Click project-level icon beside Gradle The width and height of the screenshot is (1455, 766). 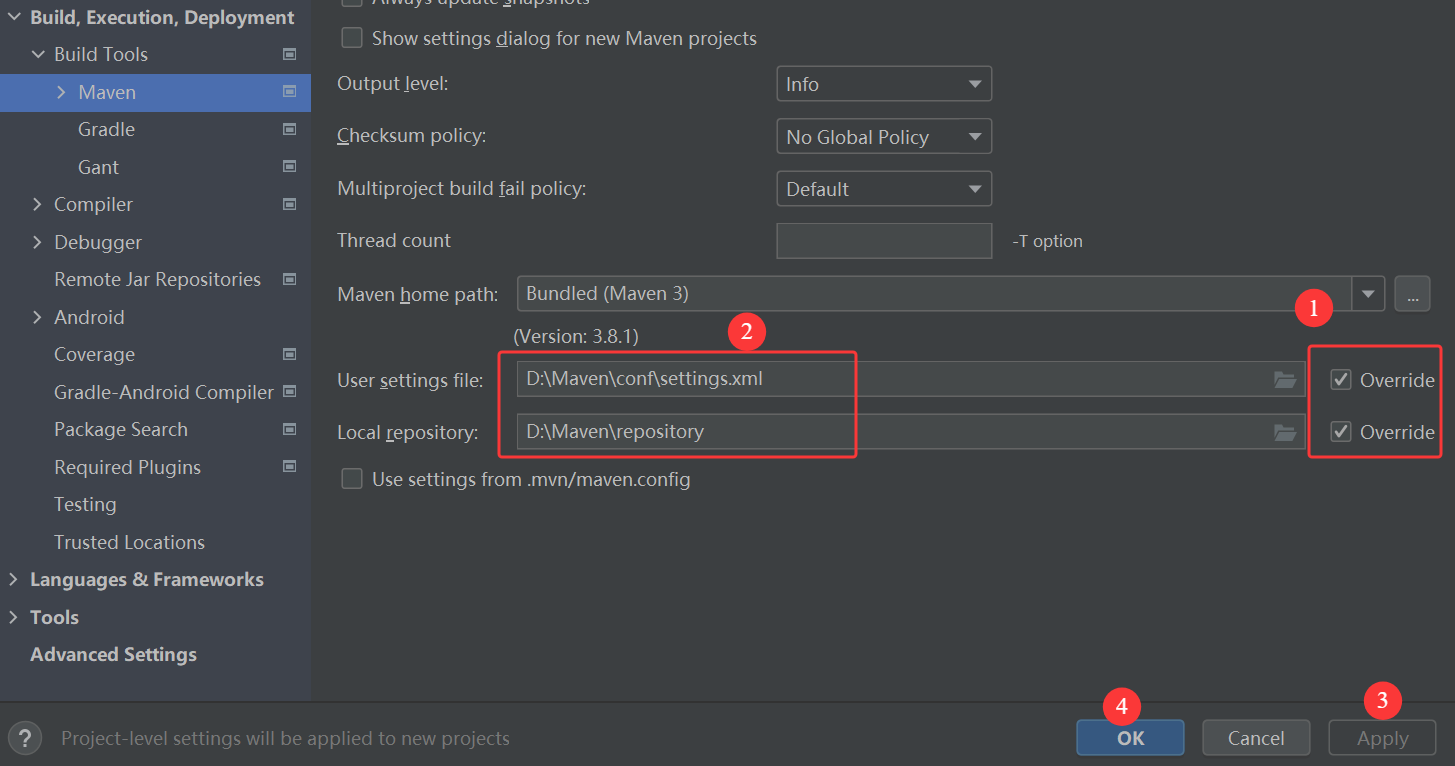click(289, 129)
